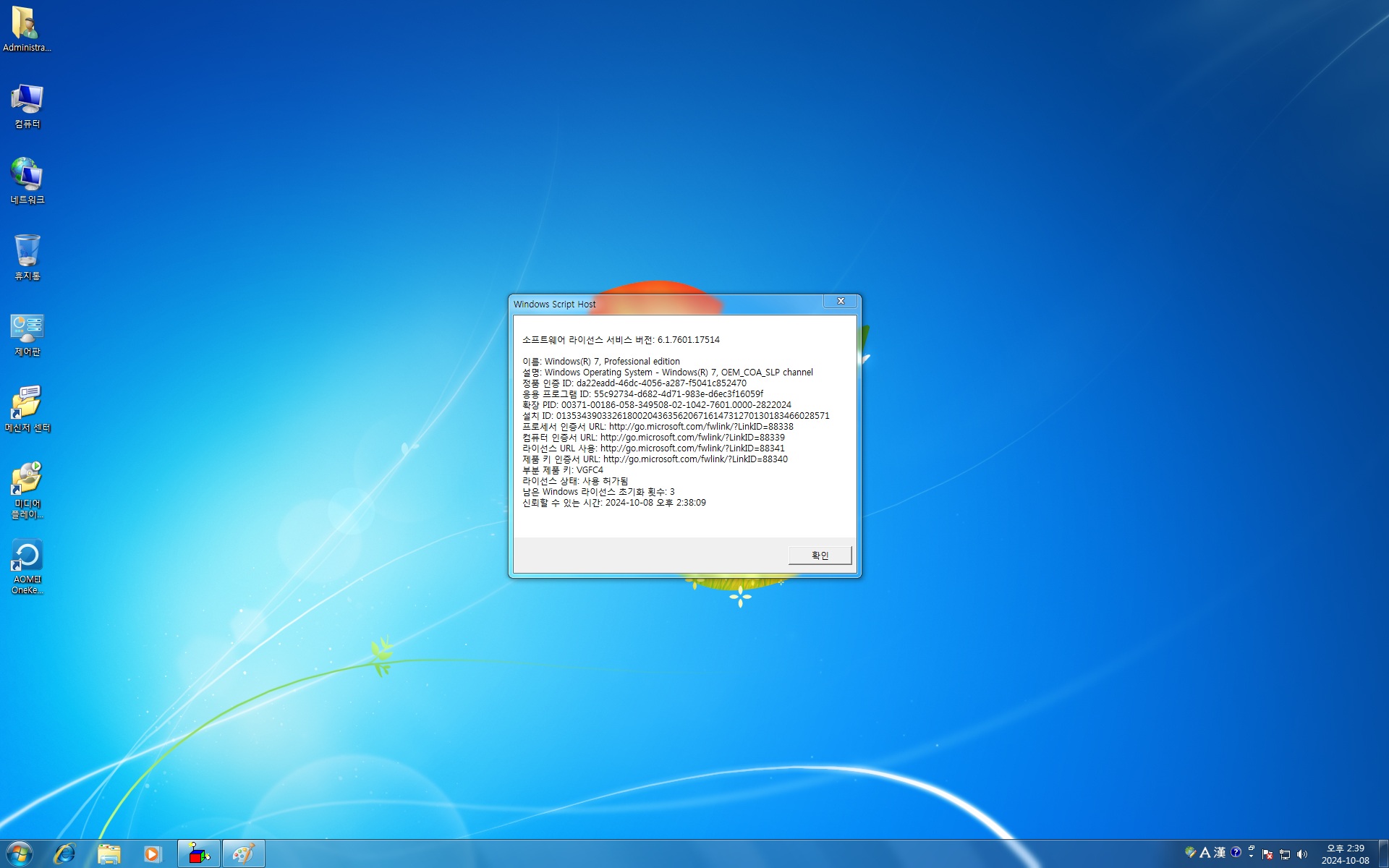Launch Internet Explorer from the taskbar
Screen dimensions: 1389x868
tap(65, 854)
